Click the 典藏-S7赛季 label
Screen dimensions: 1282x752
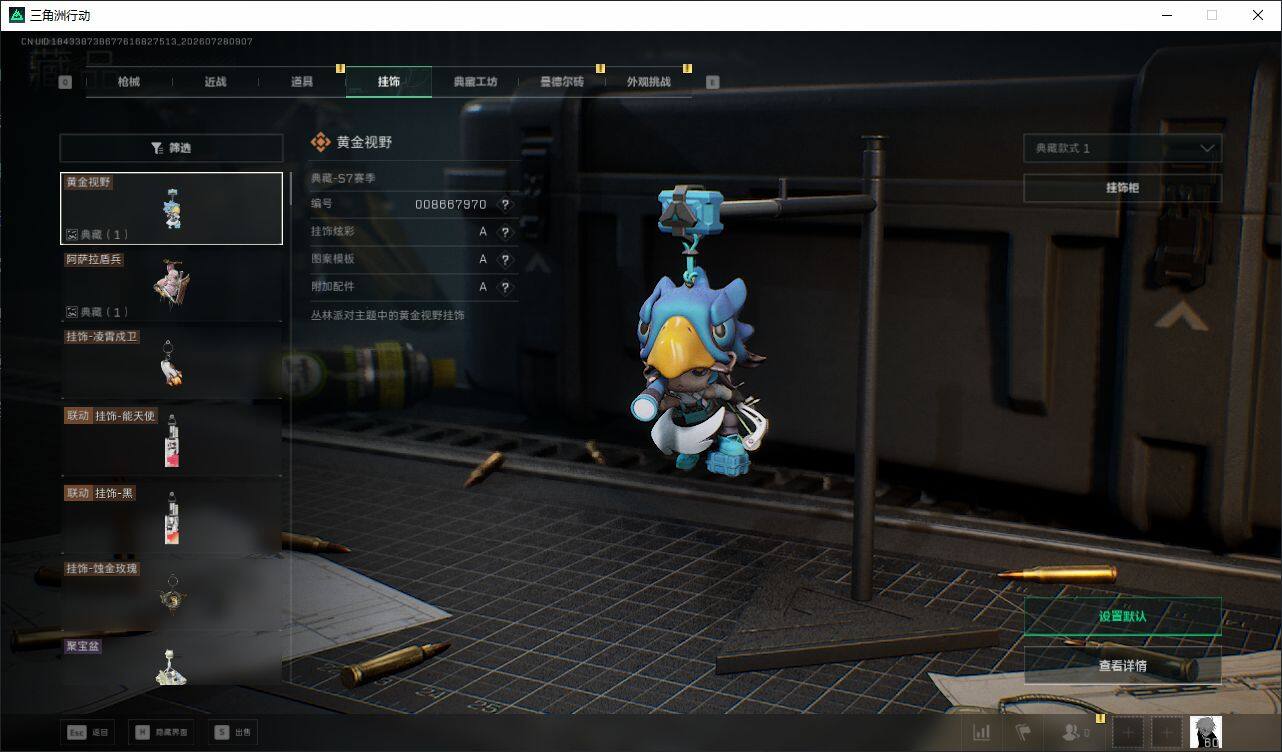pos(343,178)
